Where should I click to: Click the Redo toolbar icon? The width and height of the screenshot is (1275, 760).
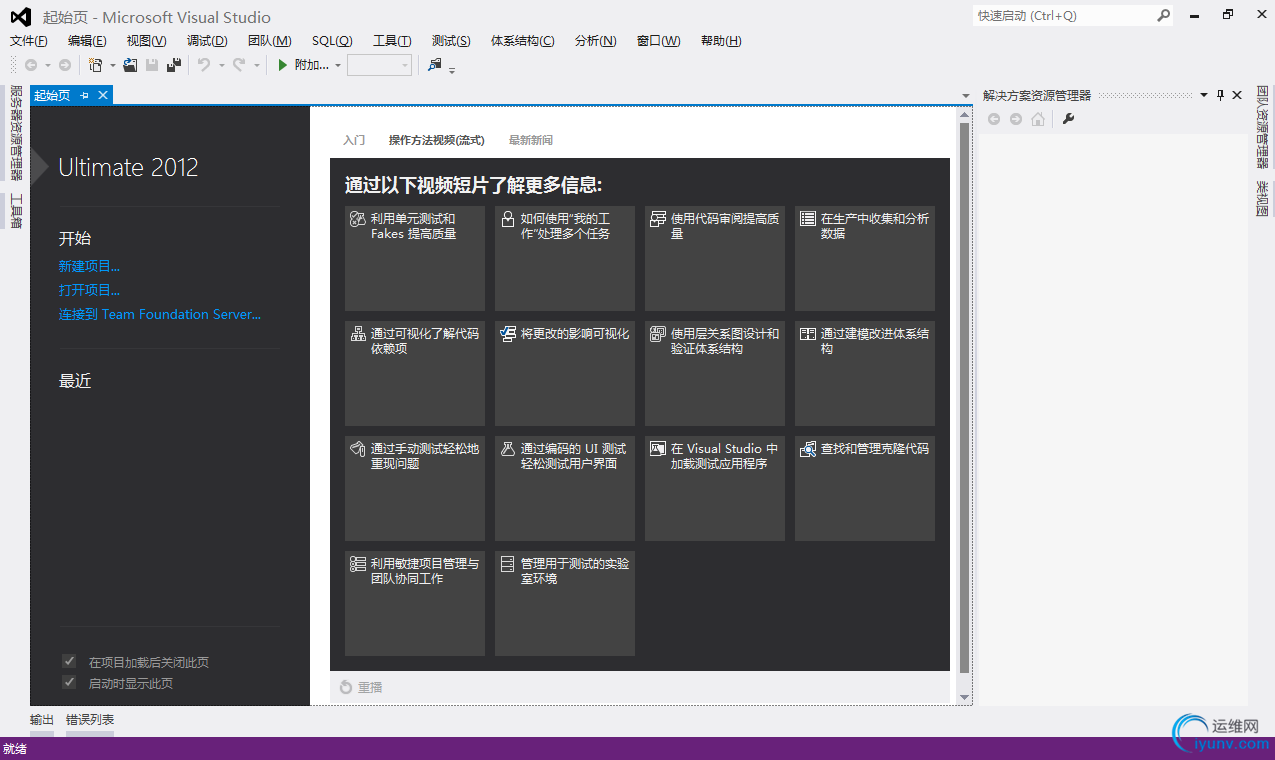pos(239,65)
